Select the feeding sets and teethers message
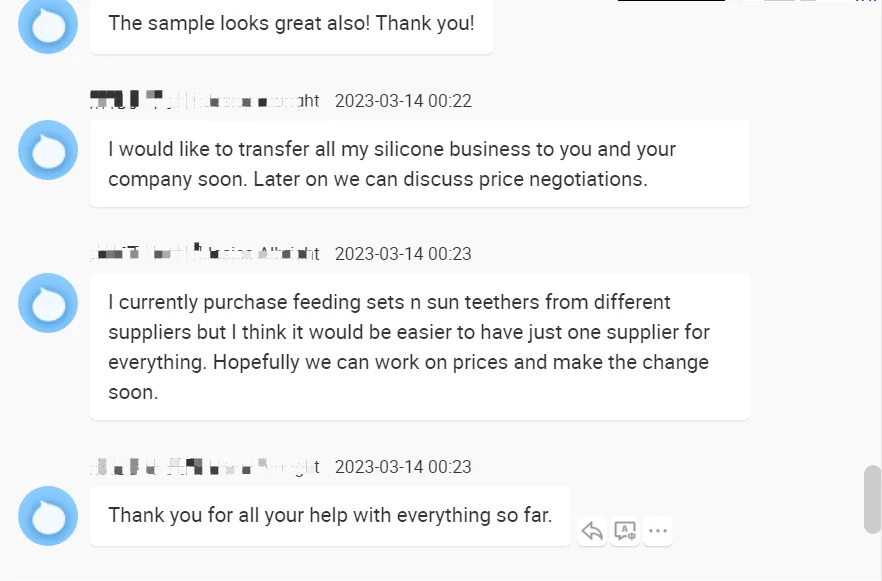This screenshot has width=882, height=581. (419, 347)
